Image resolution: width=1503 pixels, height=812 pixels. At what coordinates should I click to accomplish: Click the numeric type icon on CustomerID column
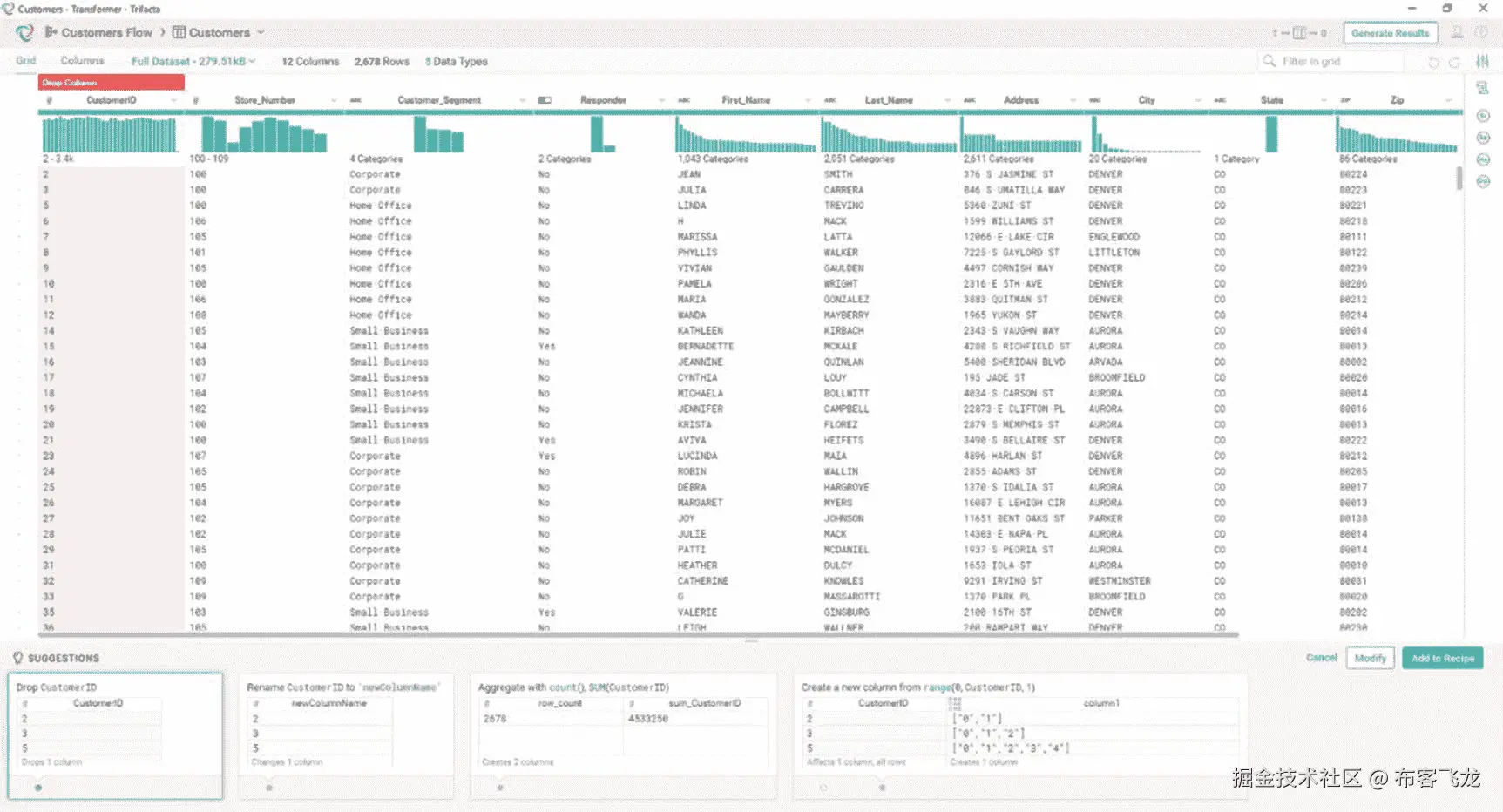pyautogui.click(x=50, y=99)
